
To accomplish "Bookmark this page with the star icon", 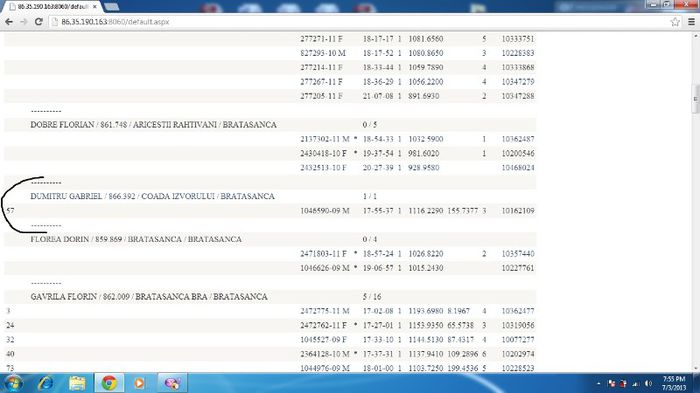I will (675, 22).
